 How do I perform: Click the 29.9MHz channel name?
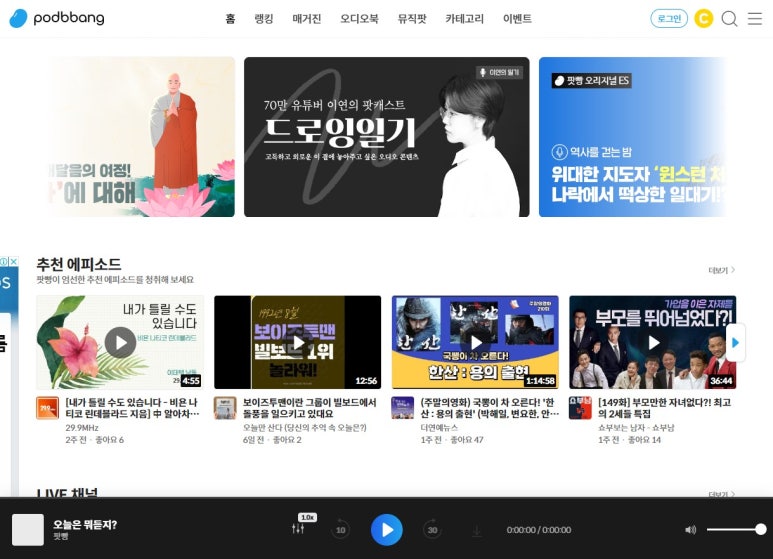click(x=82, y=427)
